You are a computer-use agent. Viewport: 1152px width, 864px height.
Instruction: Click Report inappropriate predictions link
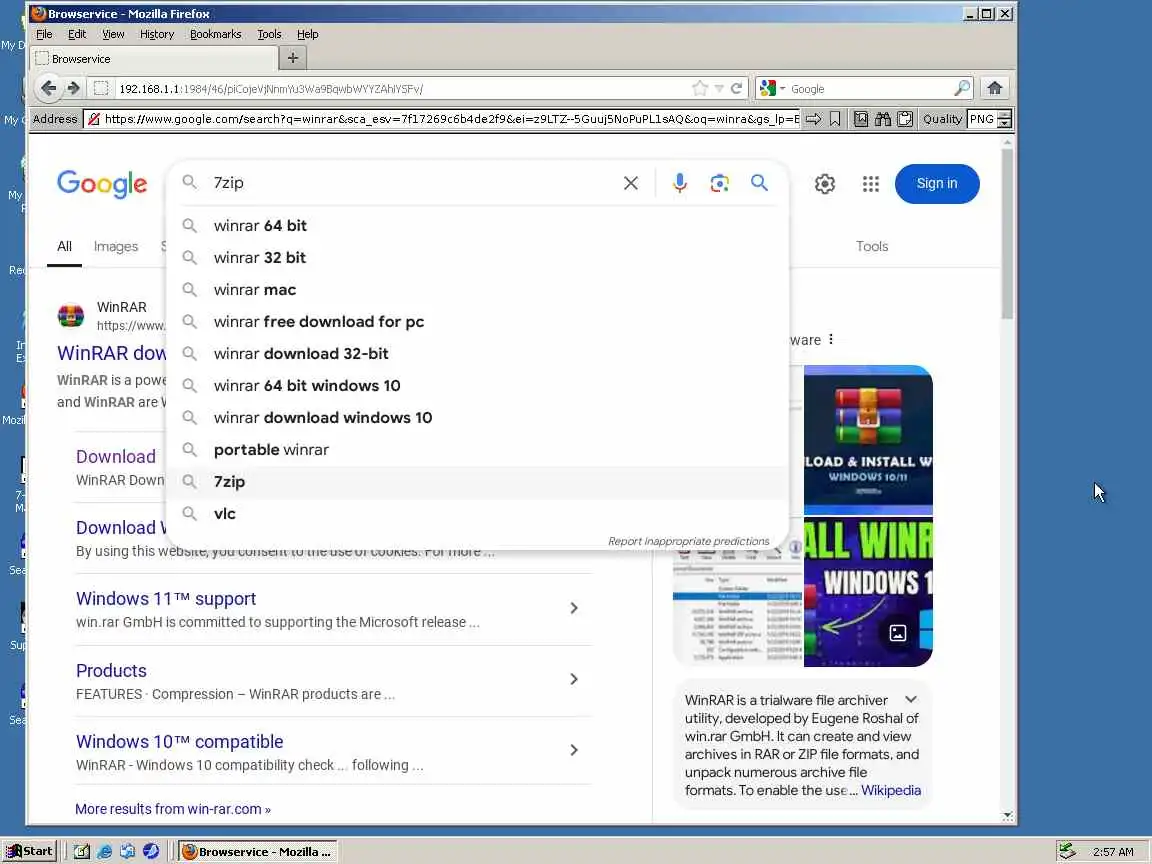[x=688, y=541]
